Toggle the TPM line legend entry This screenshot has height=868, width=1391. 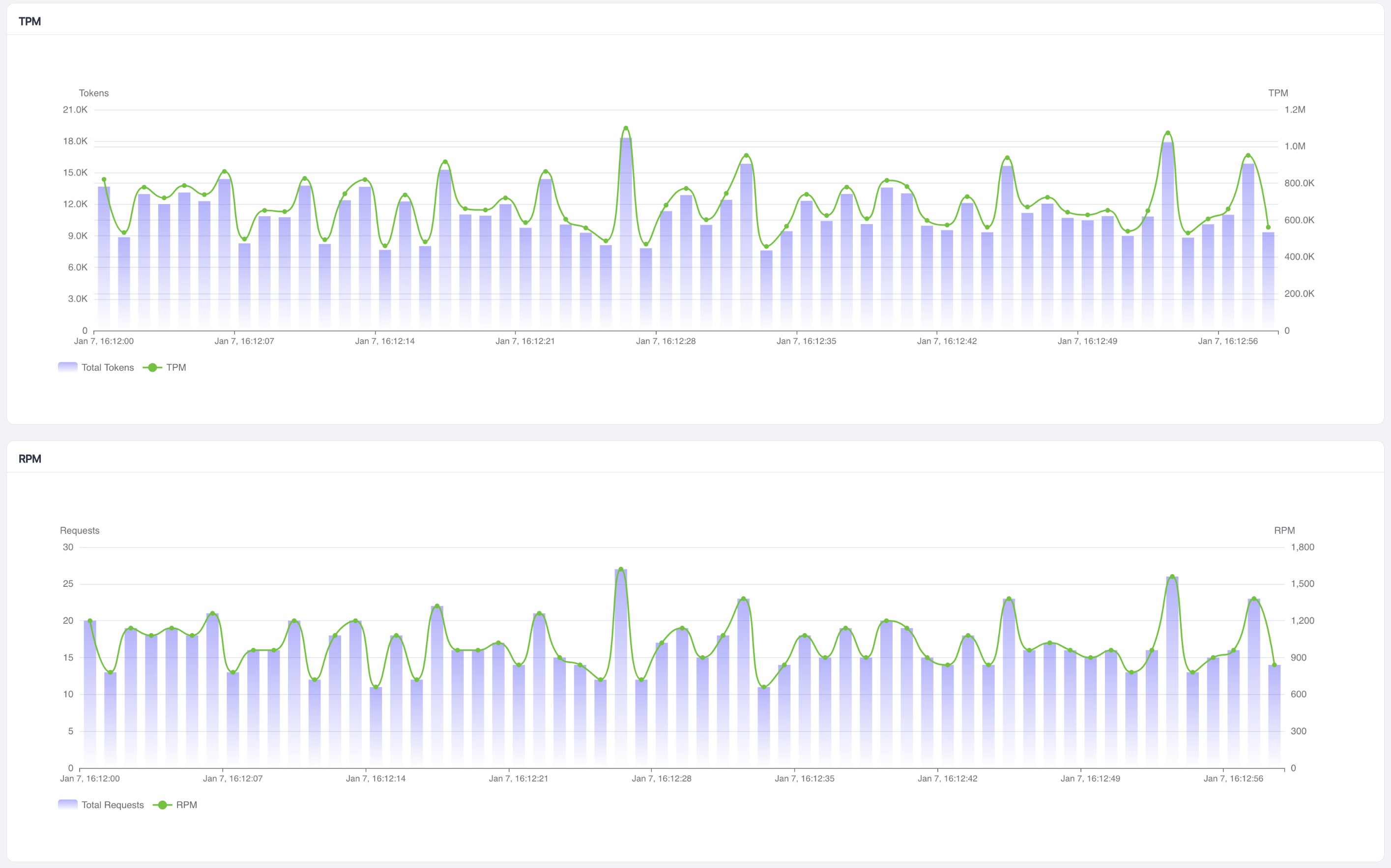[175, 368]
